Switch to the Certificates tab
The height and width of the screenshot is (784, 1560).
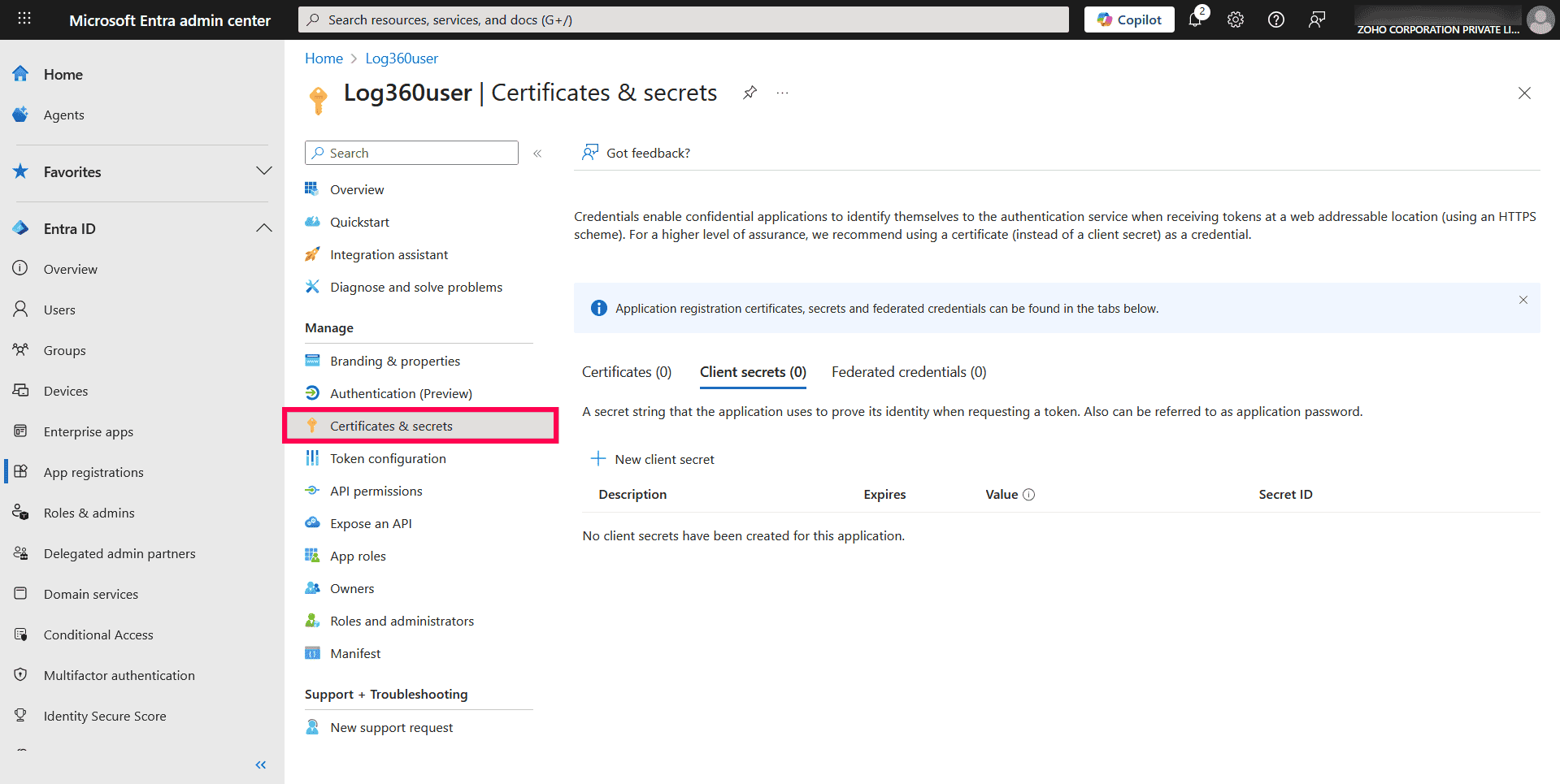(x=626, y=371)
